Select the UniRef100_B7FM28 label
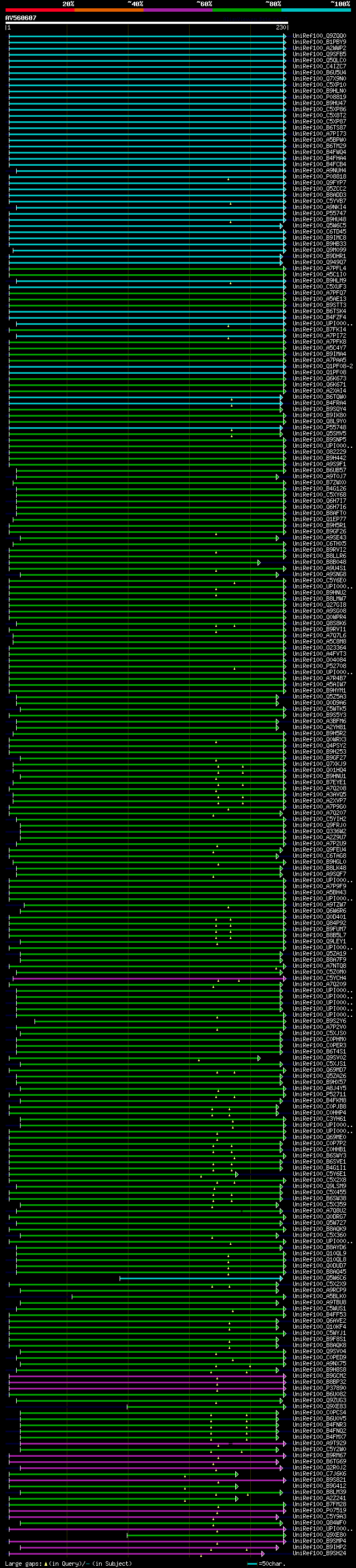 (x=319, y=1503)
